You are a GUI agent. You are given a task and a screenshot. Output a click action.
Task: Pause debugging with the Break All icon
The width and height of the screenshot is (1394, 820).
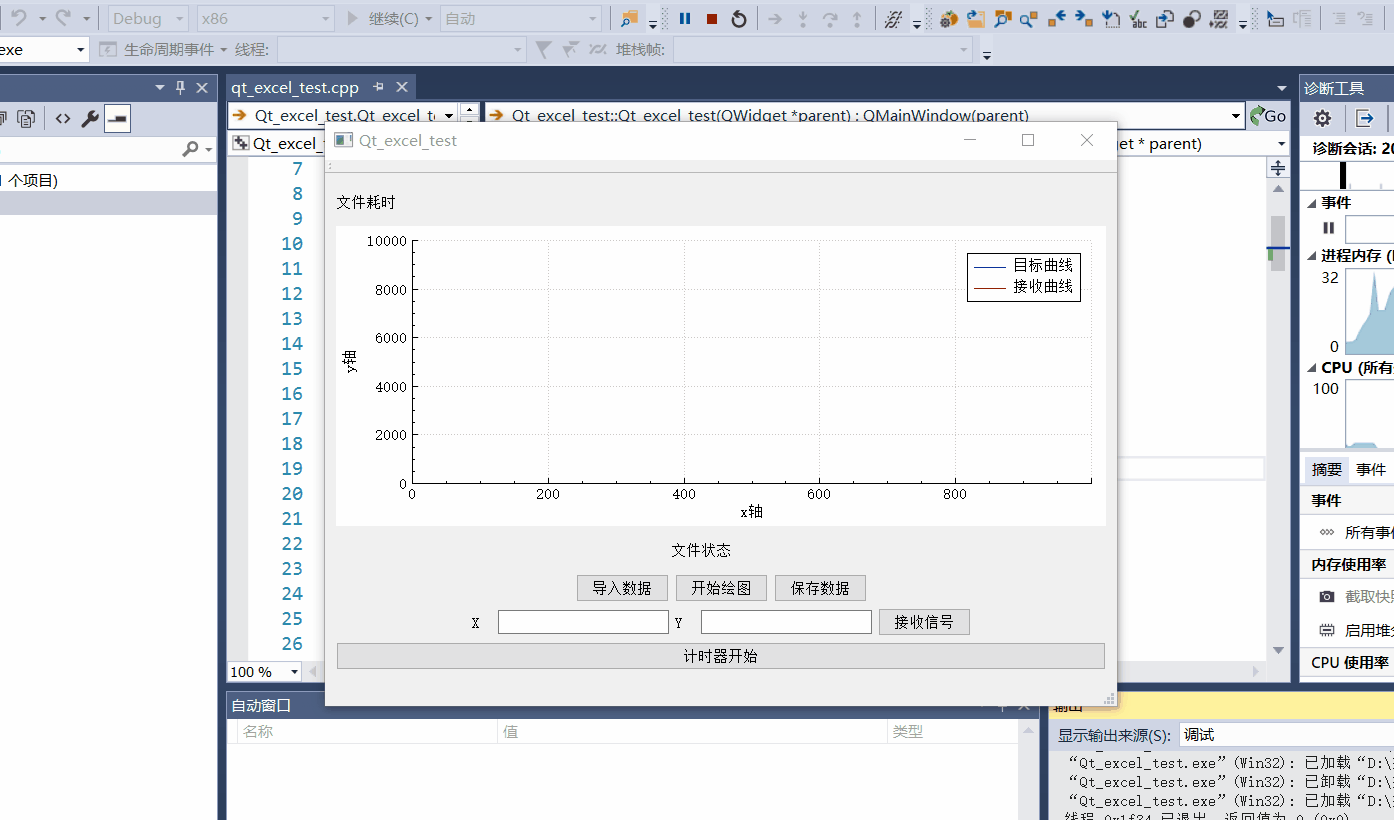tap(685, 19)
